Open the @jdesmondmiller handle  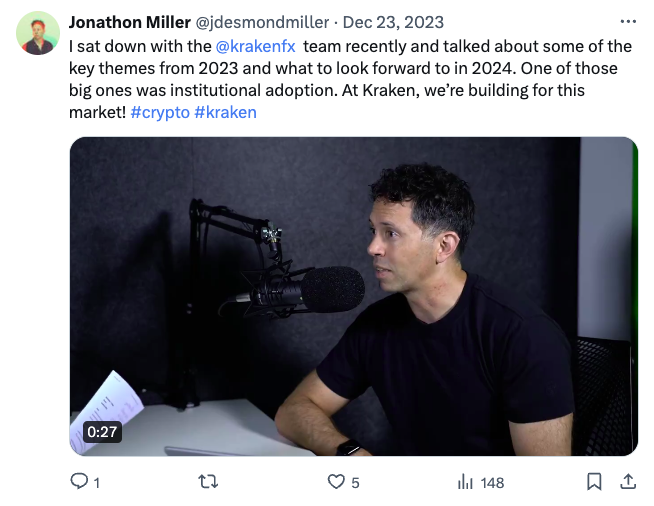click(x=262, y=23)
